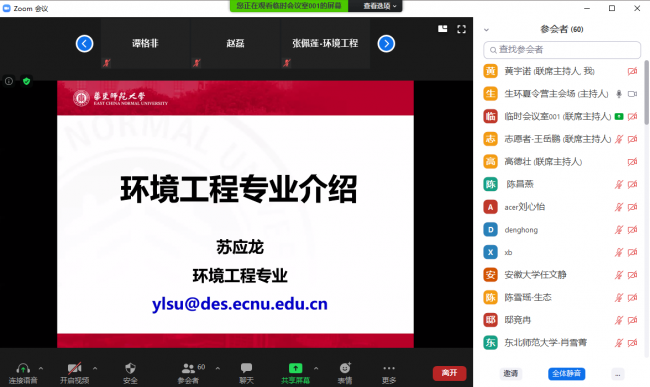This screenshot has height=387, width=650.
Task: Expand participants options arrow in toolbar
Action: (x=218, y=368)
